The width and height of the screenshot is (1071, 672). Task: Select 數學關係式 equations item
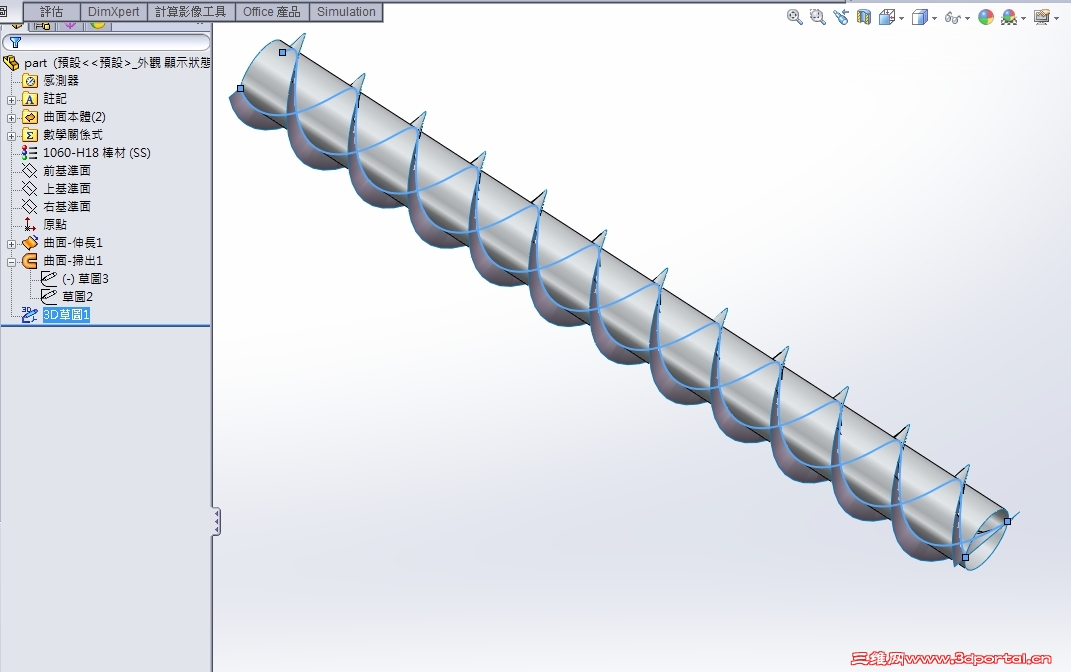tap(72, 135)
